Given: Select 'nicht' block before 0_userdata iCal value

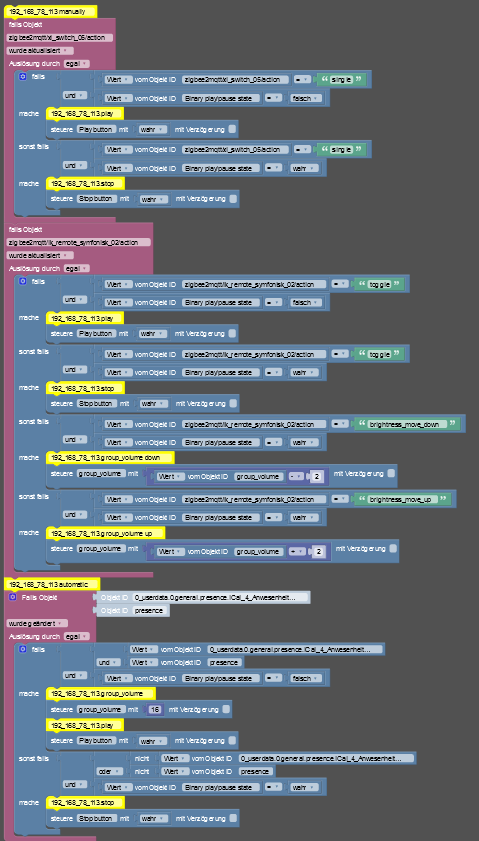Looking at the screenshot, I should tap(142, 758).
